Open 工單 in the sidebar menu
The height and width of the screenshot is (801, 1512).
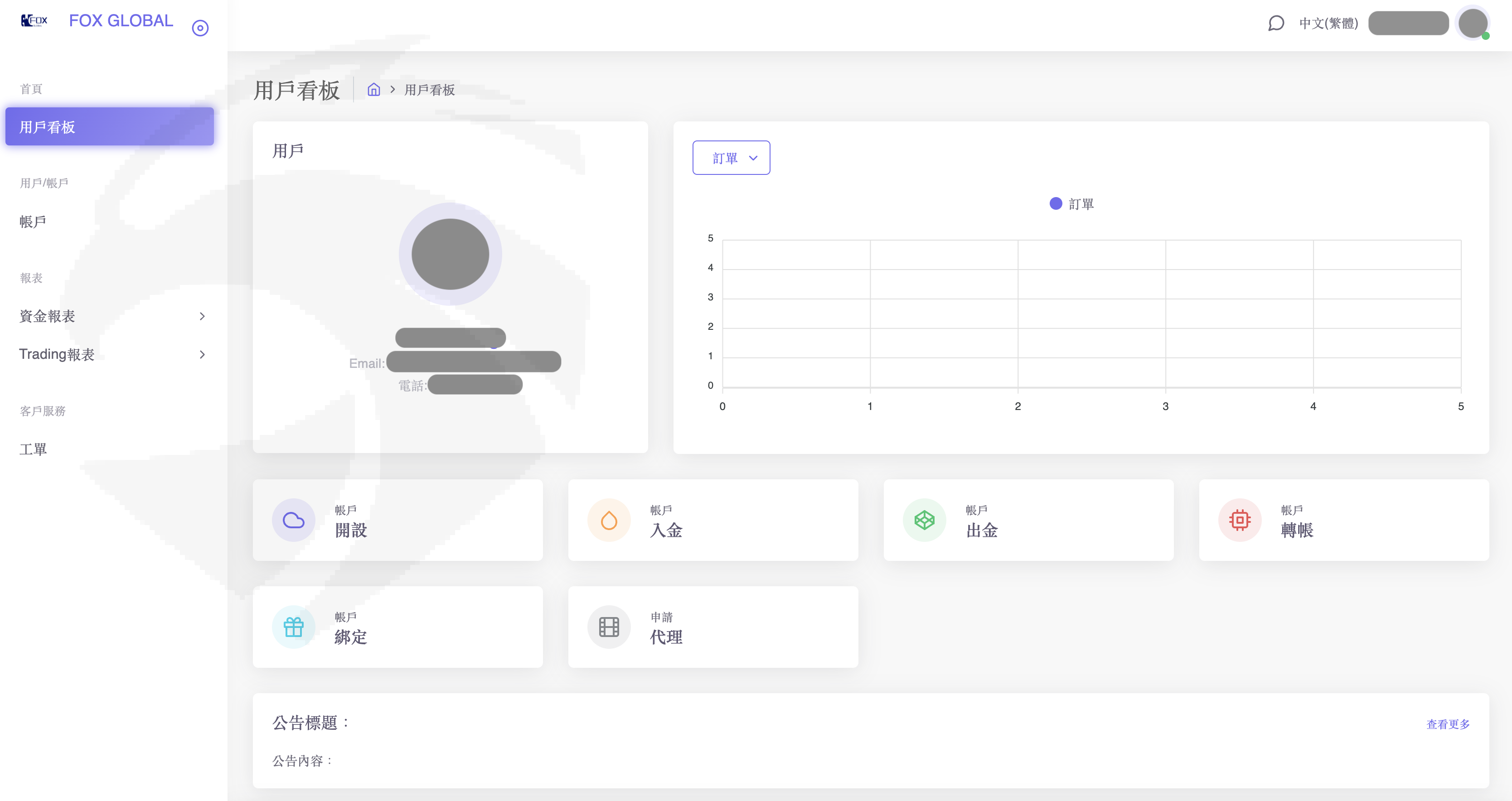(33, 449)
